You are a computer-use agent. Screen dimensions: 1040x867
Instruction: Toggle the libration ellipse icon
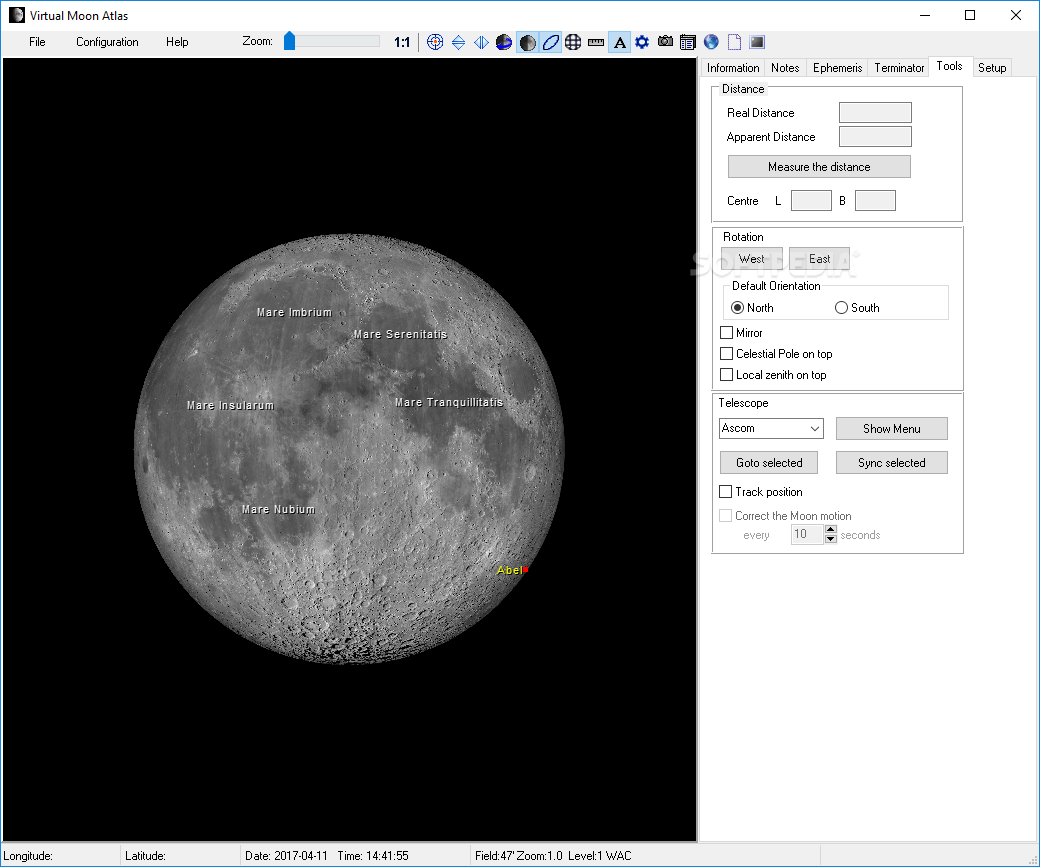[551, 42]
